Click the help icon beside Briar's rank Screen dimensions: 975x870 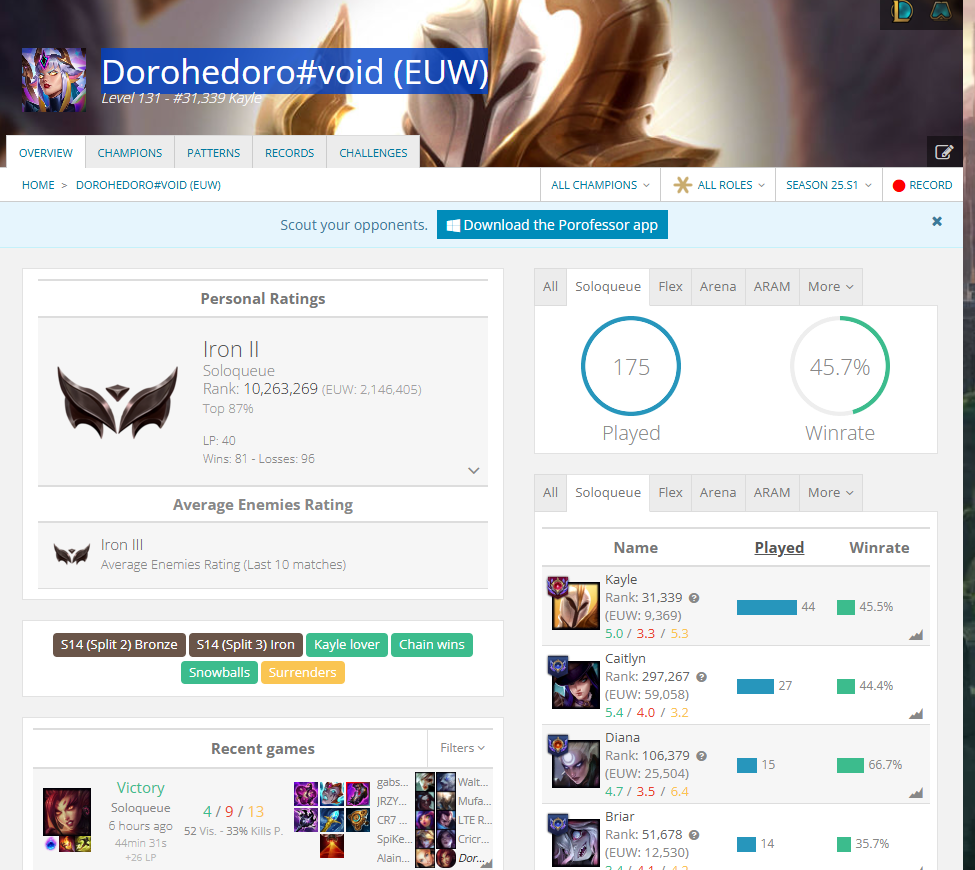point(694,835)
